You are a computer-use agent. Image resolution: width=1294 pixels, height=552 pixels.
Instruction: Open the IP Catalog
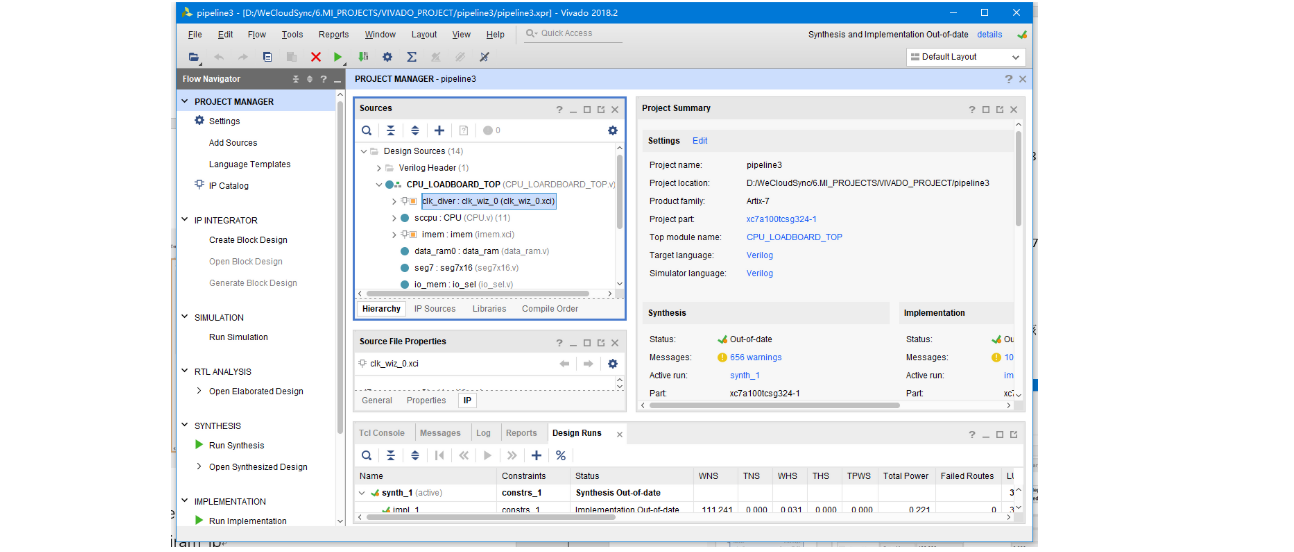pos(228,186)
